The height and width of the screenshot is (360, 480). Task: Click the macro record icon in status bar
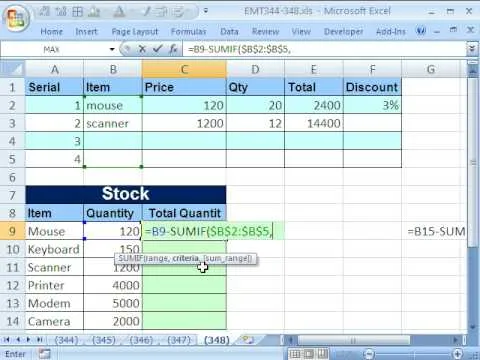[44, 354]
